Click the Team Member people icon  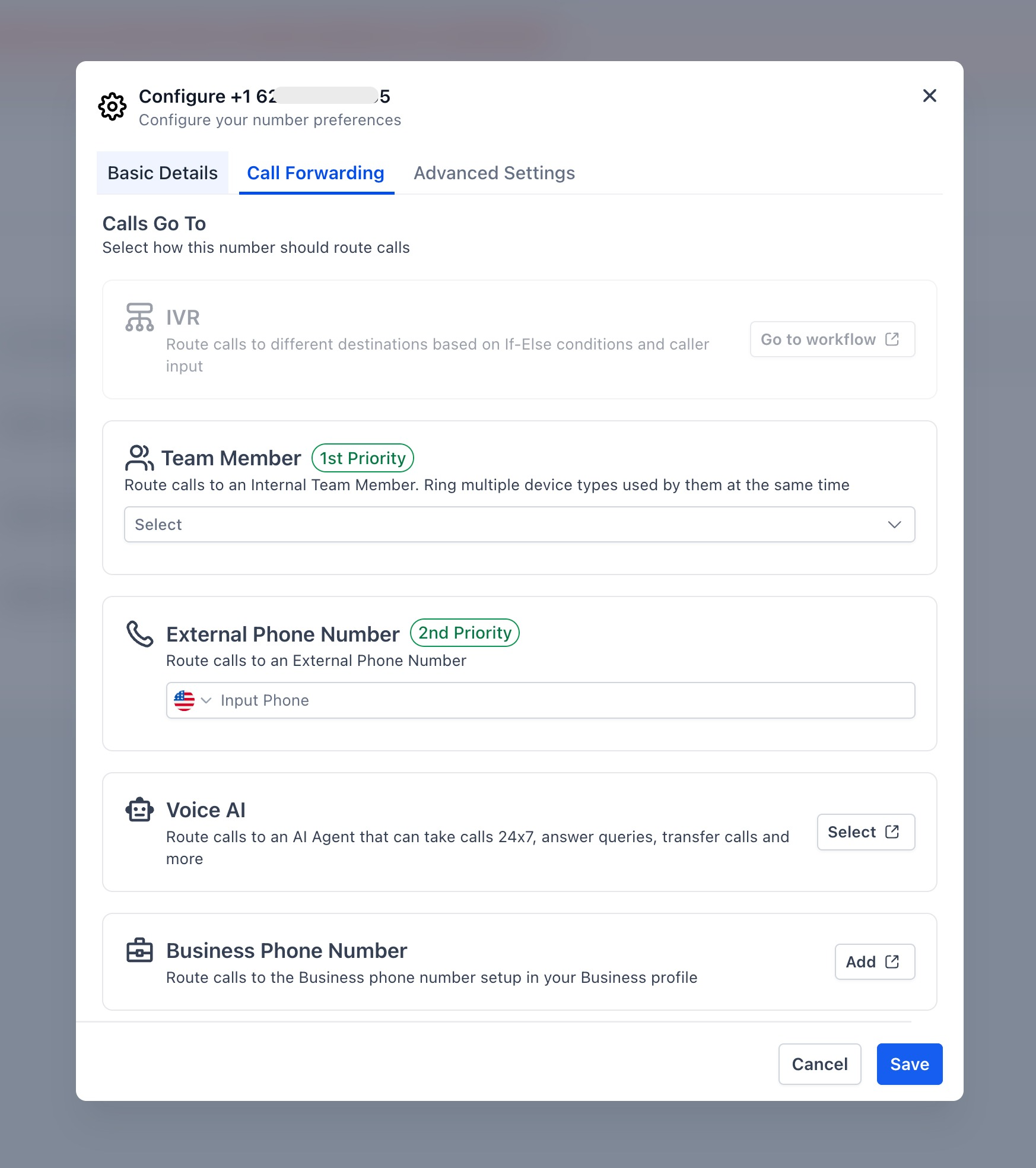[139, 458]
